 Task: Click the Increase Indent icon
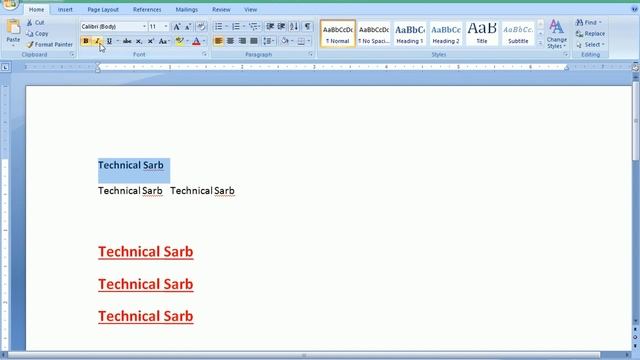(281, 27)
